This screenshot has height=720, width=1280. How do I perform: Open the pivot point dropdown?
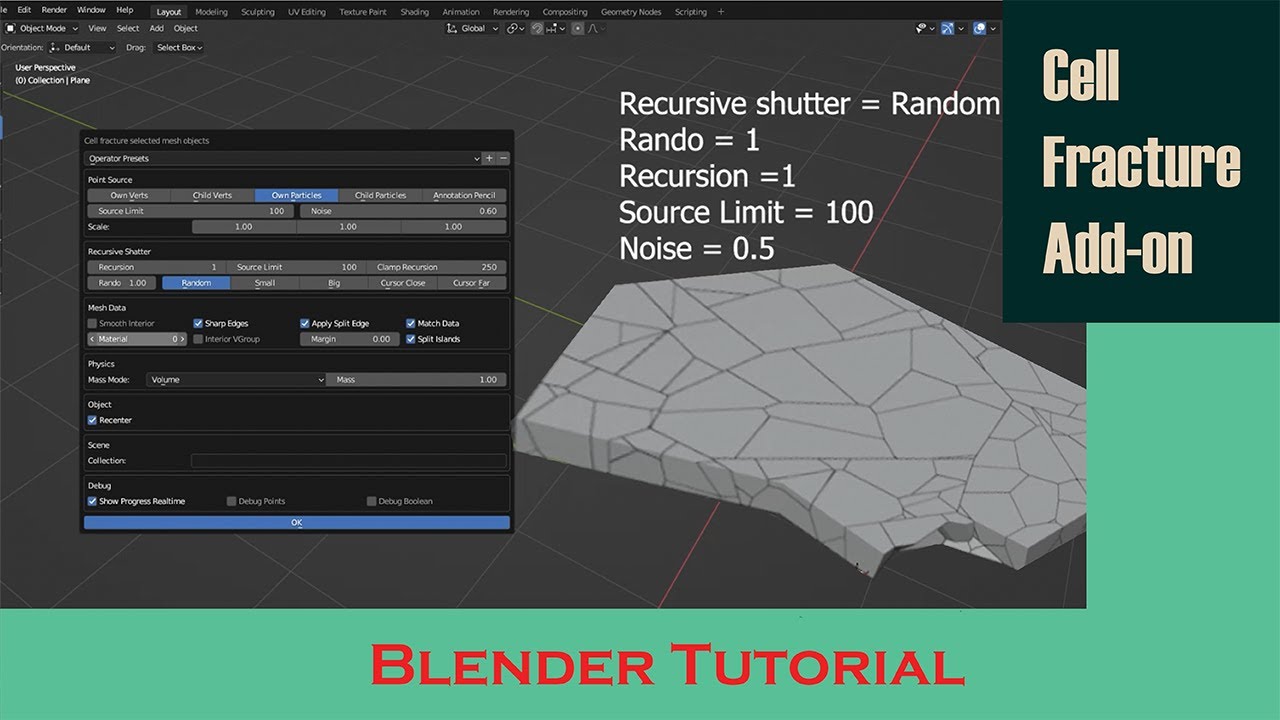coord(516,28)
